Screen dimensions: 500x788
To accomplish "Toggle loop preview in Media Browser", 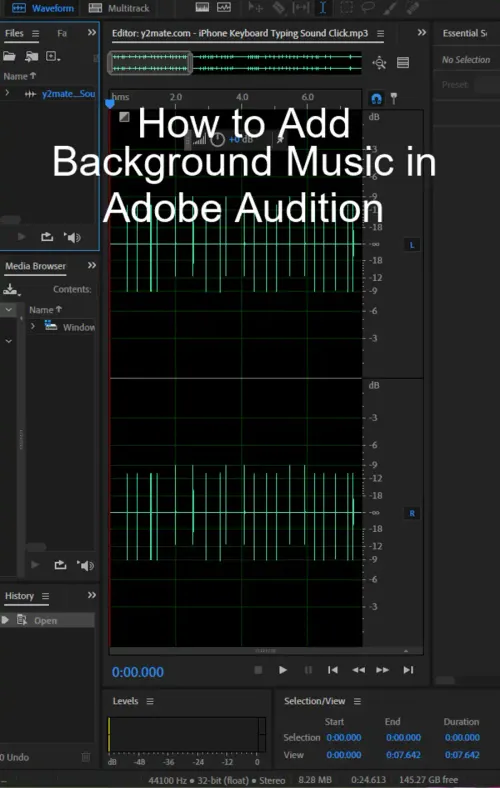I will click(60, 565).
